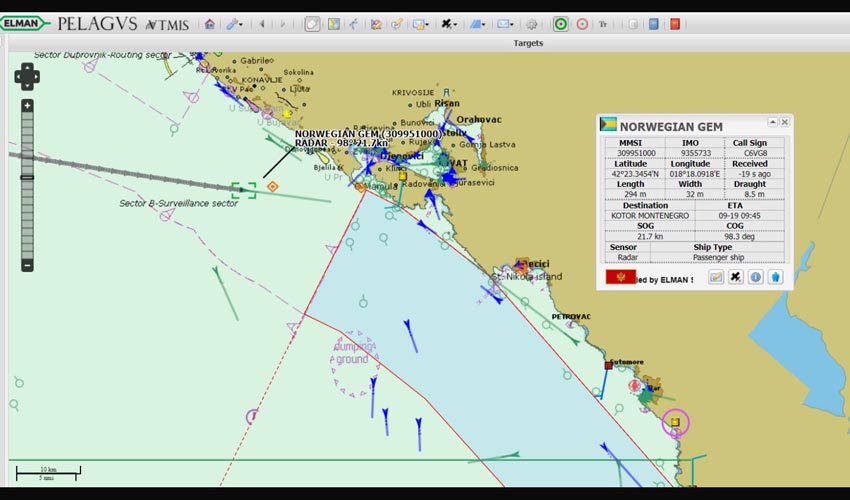The width and height of the screenshot is (850, 500).
Task: Click the blue book icon
Action: [653, 24]
